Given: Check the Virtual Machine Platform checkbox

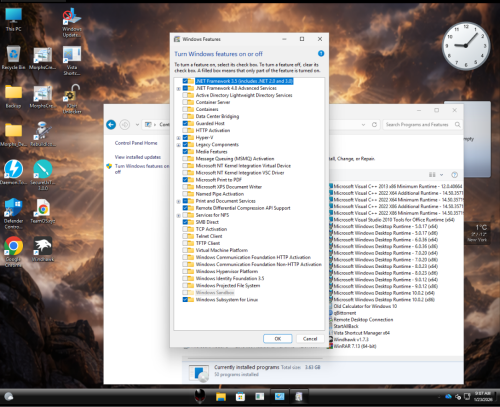Looking at the screenshot, I should [185, 250].
